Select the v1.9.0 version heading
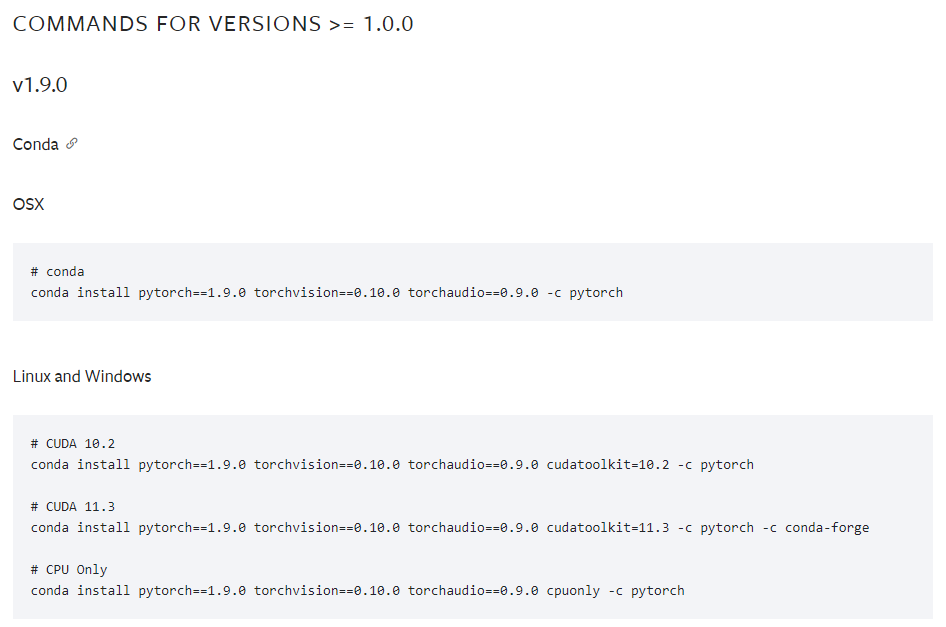This screenshot has width=946, height=627. [x=40, y=85]
